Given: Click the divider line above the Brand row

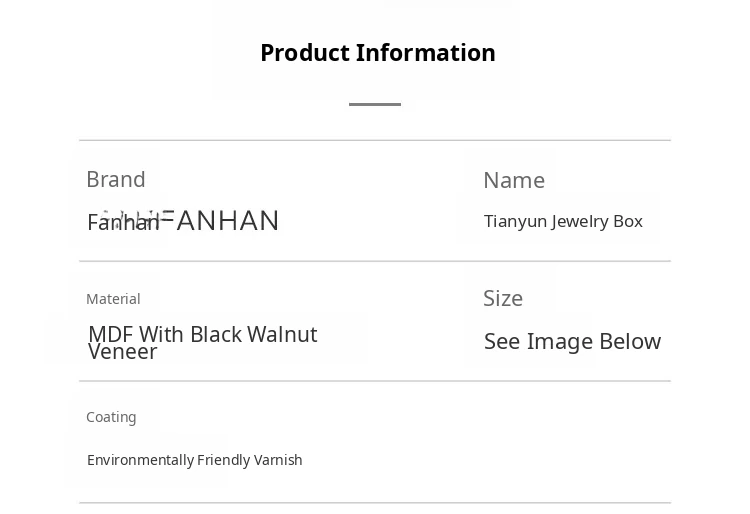Looking at the screenshot, I should click(375, 140).
